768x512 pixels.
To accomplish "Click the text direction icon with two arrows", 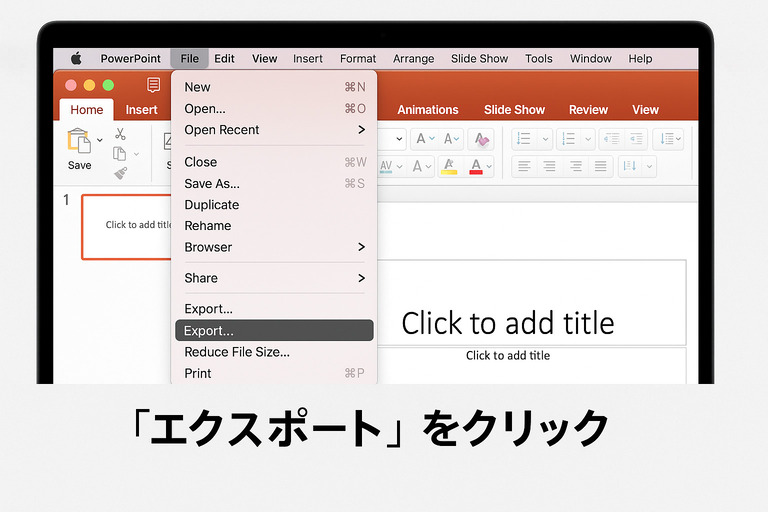I will tap(630, 166).
